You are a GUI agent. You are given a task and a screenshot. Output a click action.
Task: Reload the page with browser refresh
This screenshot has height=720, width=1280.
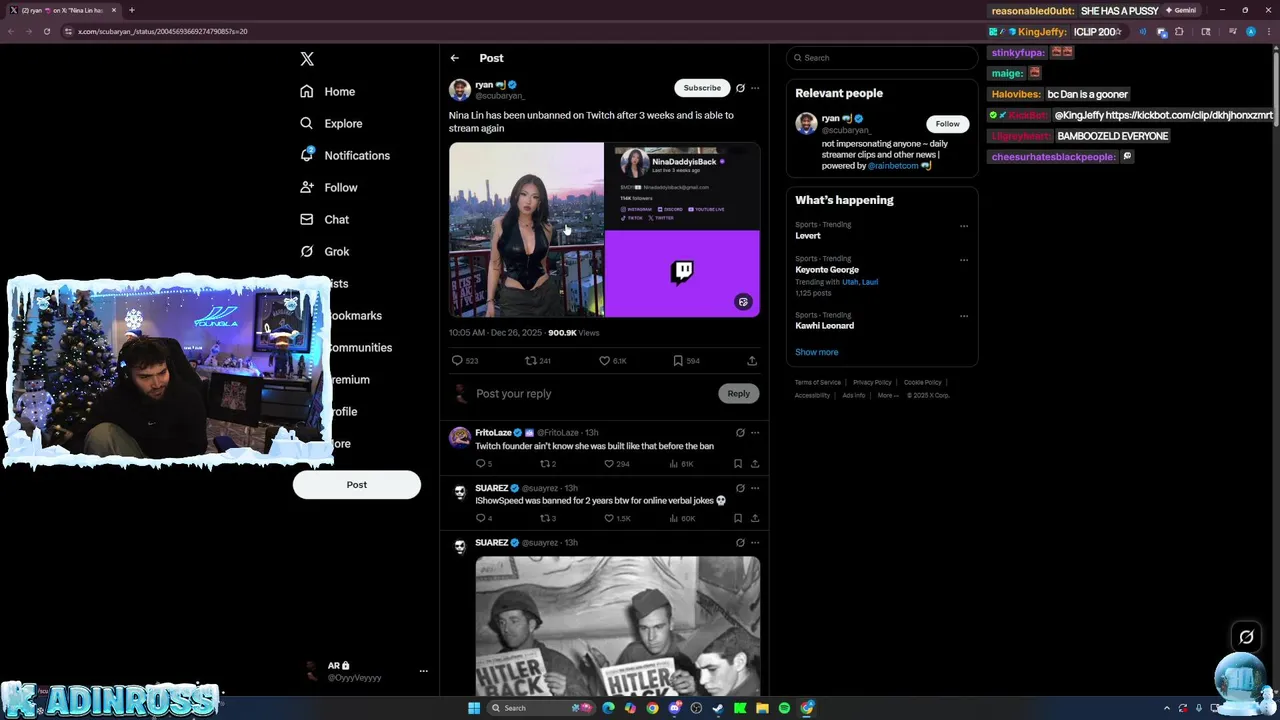[46, 31]
